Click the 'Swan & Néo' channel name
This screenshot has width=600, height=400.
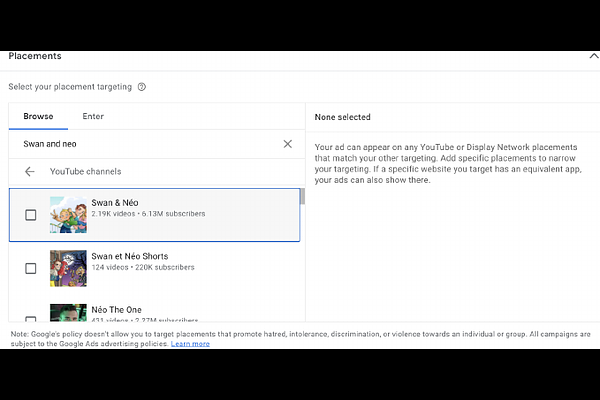tap(115, 203)
